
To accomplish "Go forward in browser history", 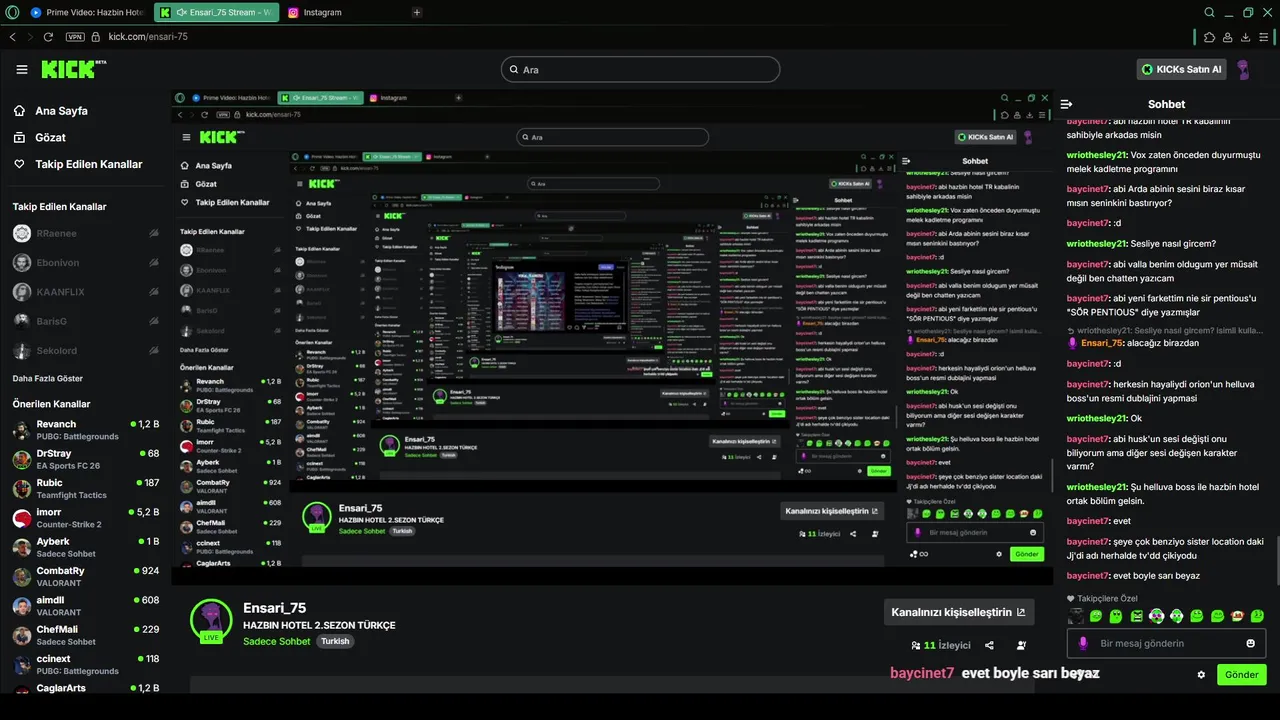I will pos(29,37).
